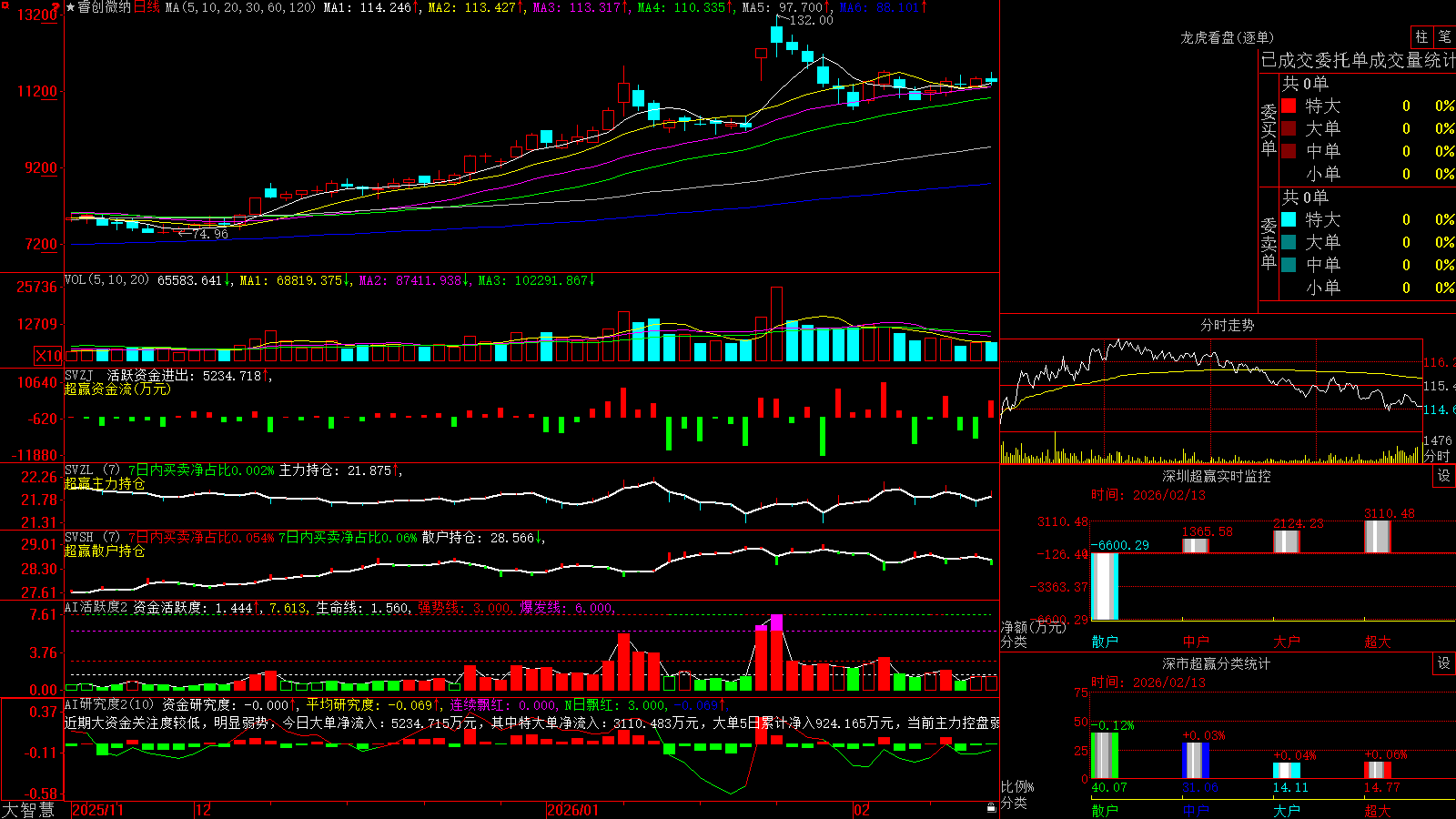The image size is (1456, 819).
Task: Click the ★ favorite star before 睿创微纳
Action: tap(71, 7)
